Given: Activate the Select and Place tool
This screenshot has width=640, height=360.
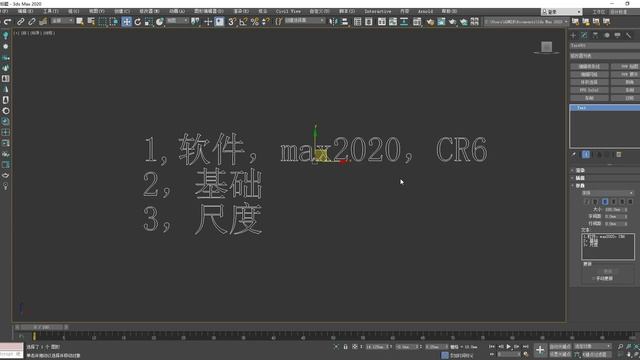Looking at the screenshot, I should [x=160, y=22].
